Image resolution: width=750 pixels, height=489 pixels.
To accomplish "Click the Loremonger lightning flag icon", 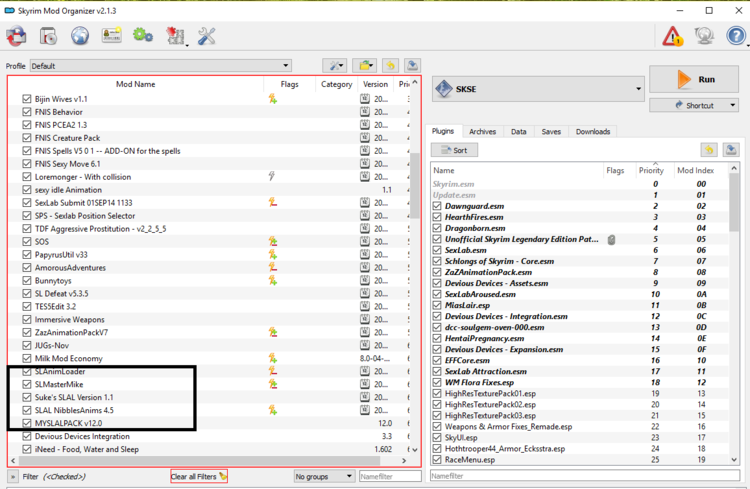I will coord(272,177).
